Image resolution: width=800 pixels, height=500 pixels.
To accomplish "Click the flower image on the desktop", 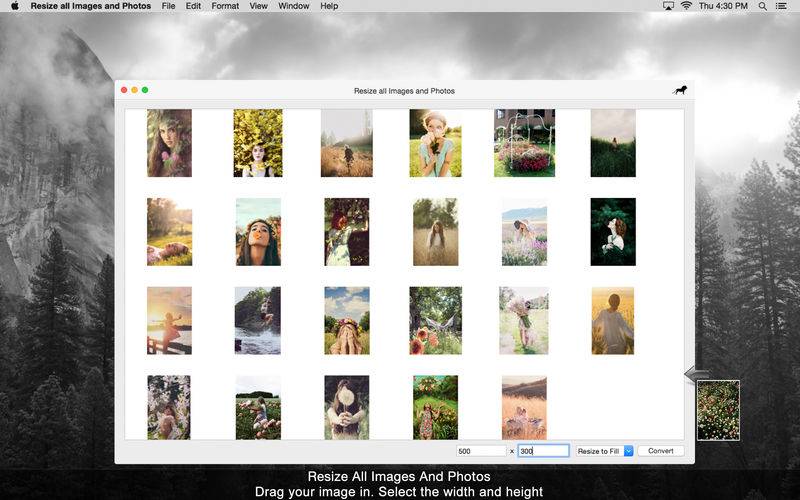I will click(x=718, y=410).
